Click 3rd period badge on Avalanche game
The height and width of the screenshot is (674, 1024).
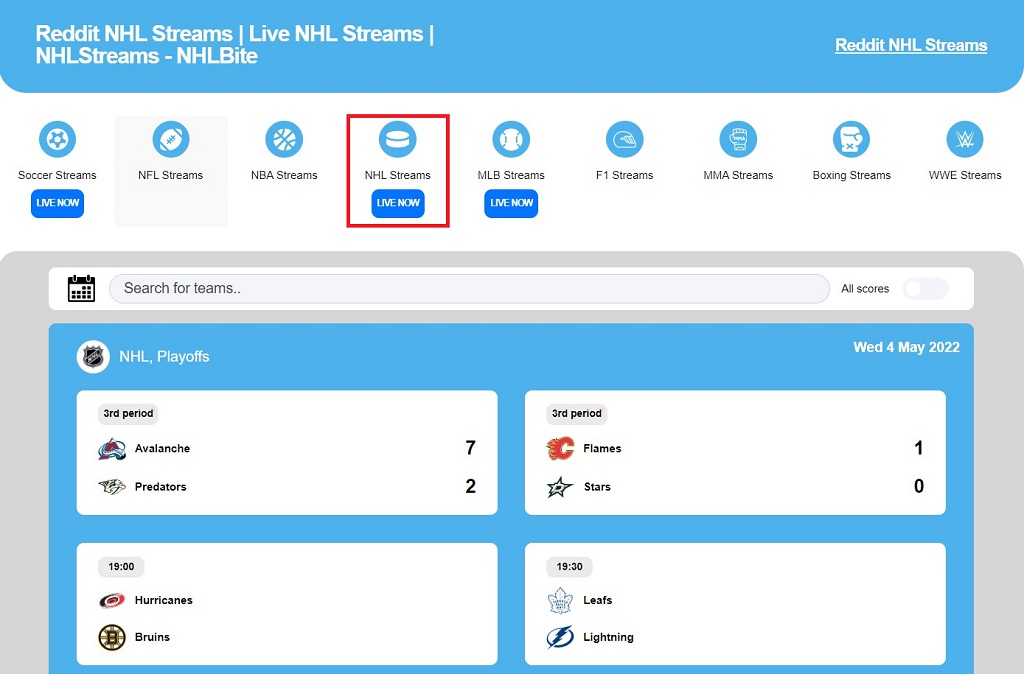[x=128, y=413]
